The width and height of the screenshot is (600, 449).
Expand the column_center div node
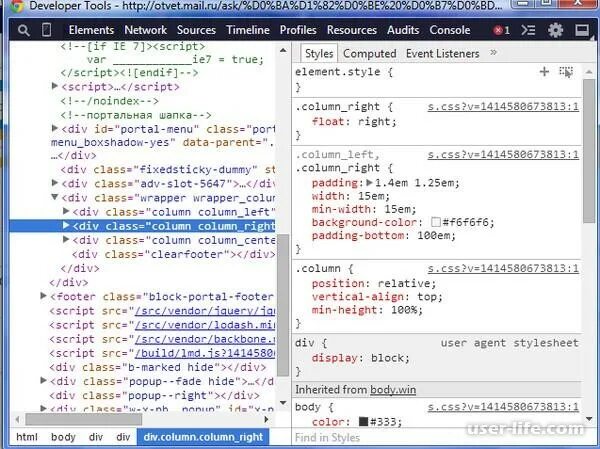pyautogui.click(x=66, y=239)
